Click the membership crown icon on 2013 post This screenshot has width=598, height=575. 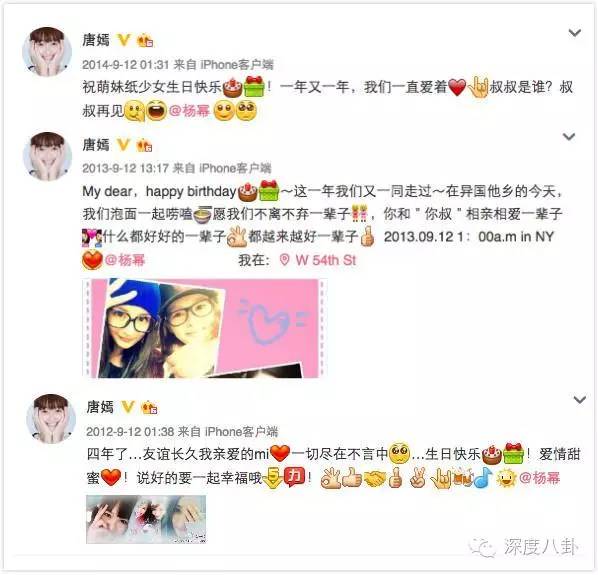pyautogui.click(x=145, y=145)
